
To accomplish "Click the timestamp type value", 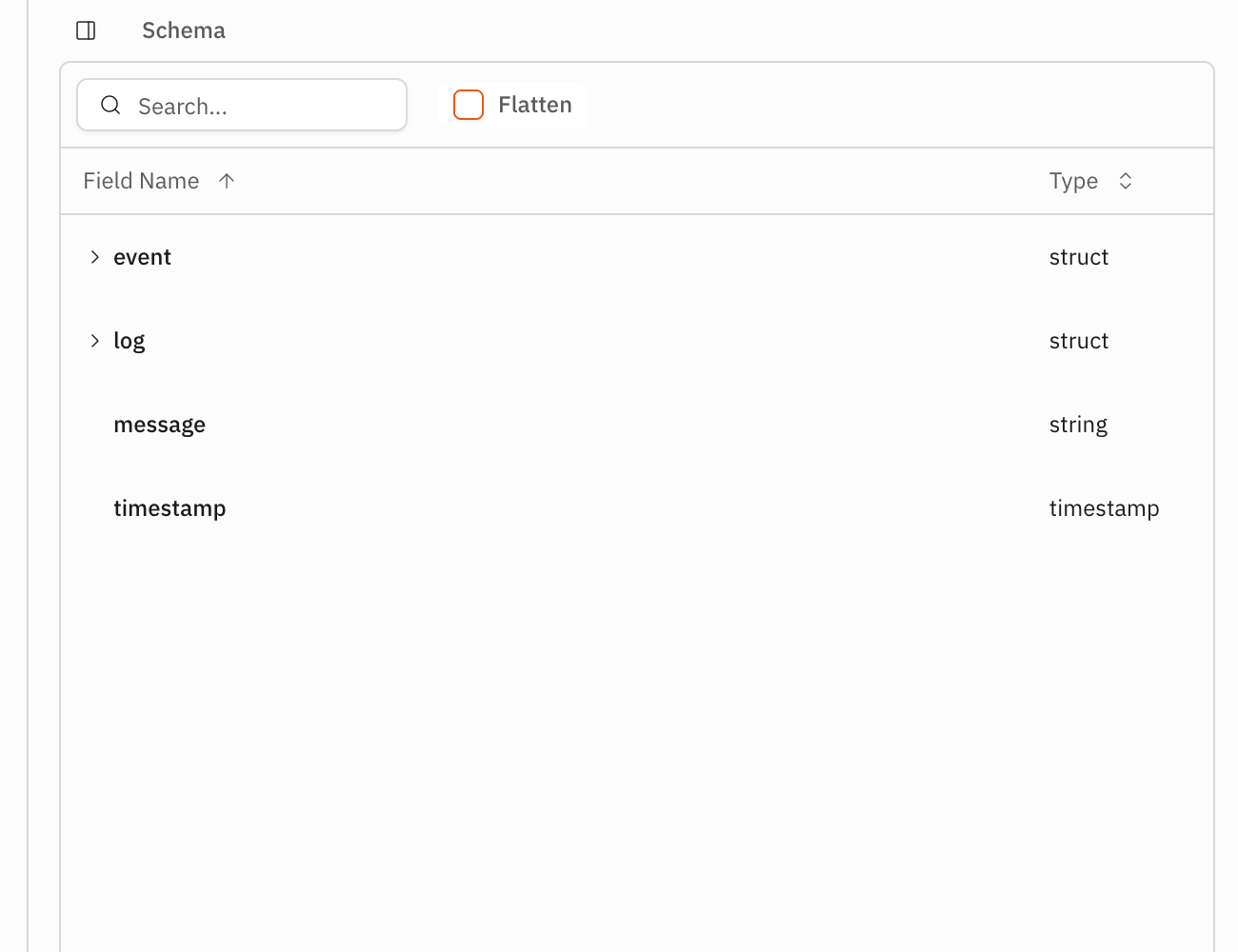I will [x=1104, y=508].
